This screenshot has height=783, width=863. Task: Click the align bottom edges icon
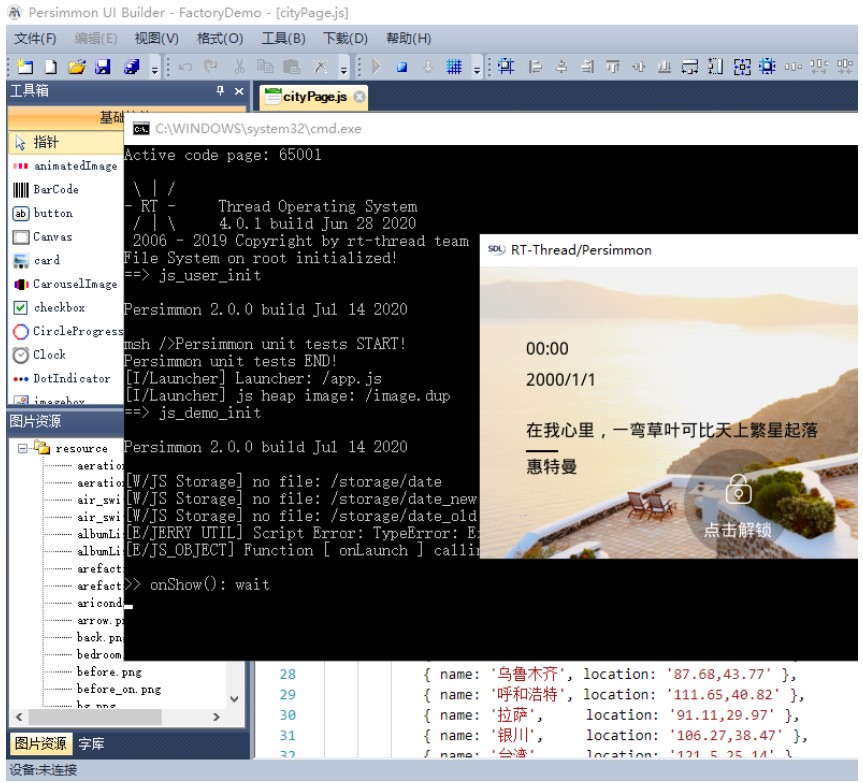664,67
